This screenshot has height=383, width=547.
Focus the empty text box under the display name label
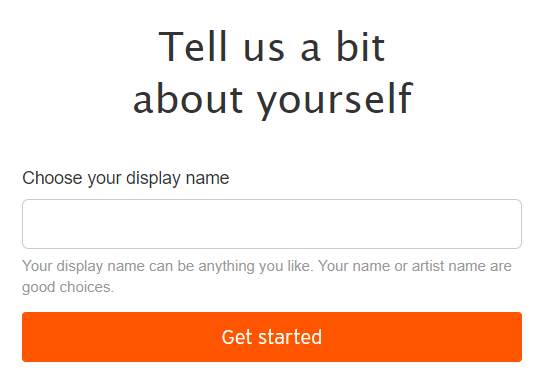click(x=272, y=224)
